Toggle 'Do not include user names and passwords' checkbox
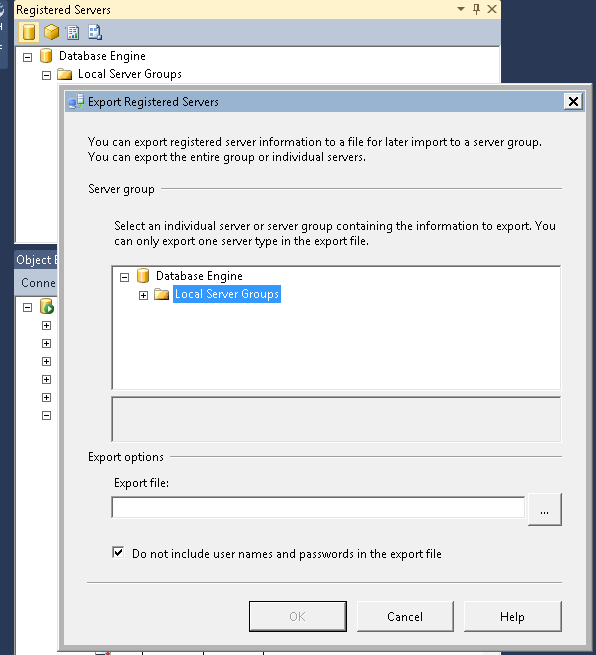The width and height of the screenshot is (596, 655). pyautogui.click(x=118, y=553)
